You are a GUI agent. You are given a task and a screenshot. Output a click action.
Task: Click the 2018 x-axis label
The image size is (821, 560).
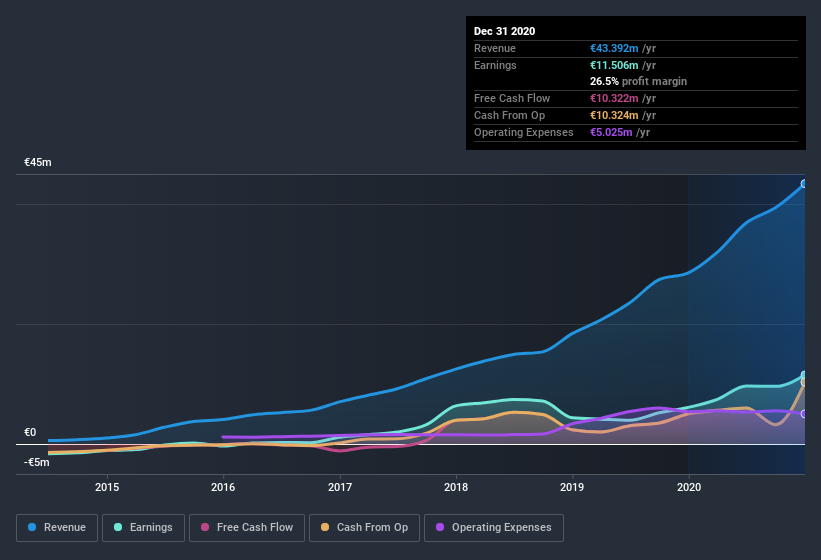[x=456, y=487]
